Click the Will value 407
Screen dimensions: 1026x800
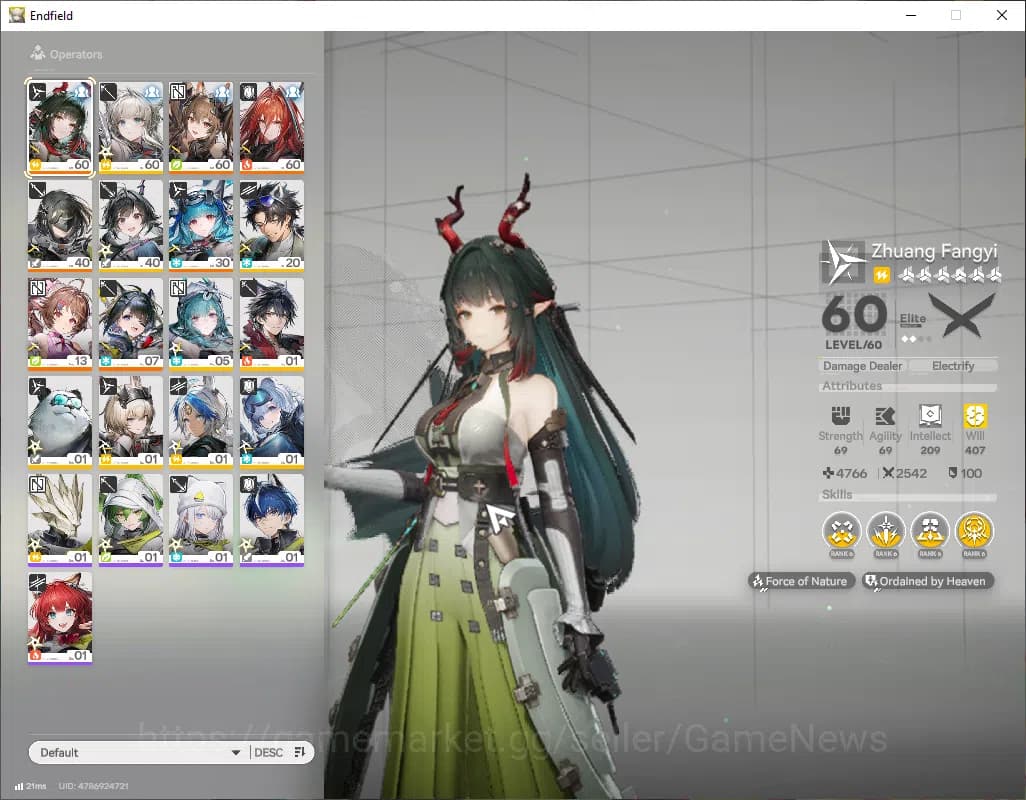pos(975,450)
